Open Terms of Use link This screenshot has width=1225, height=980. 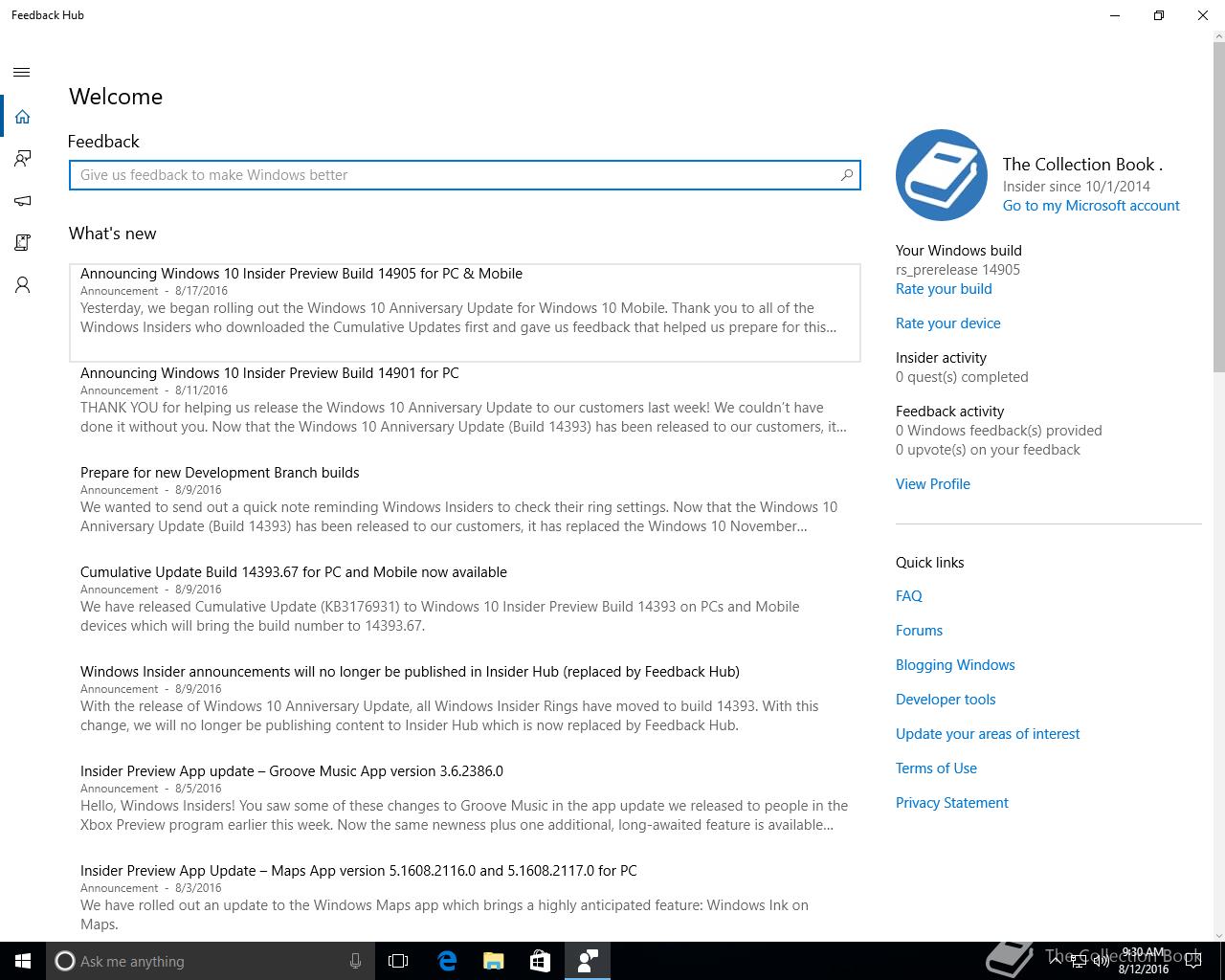pos(936,768)
